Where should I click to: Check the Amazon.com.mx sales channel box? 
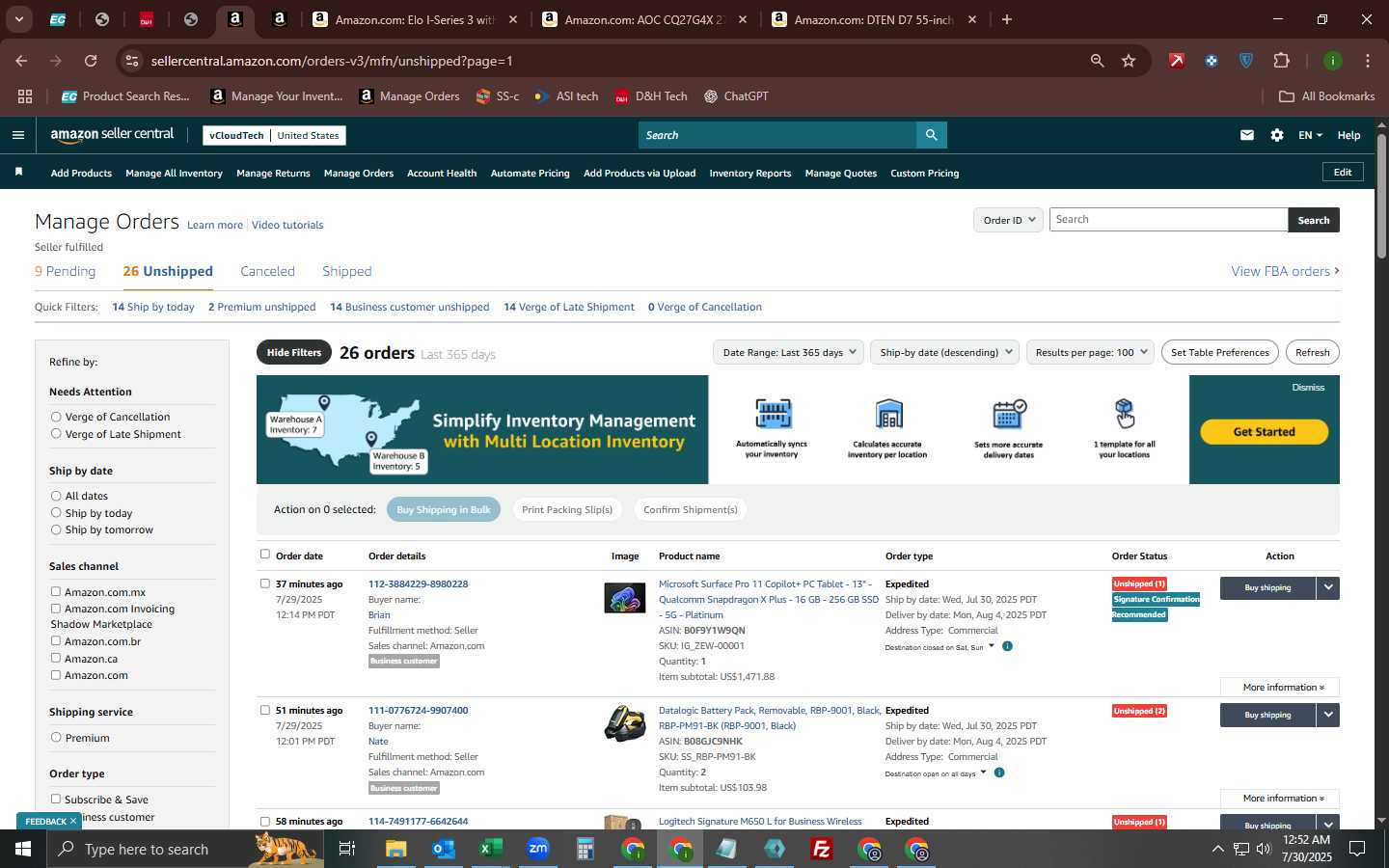(56, 591)
